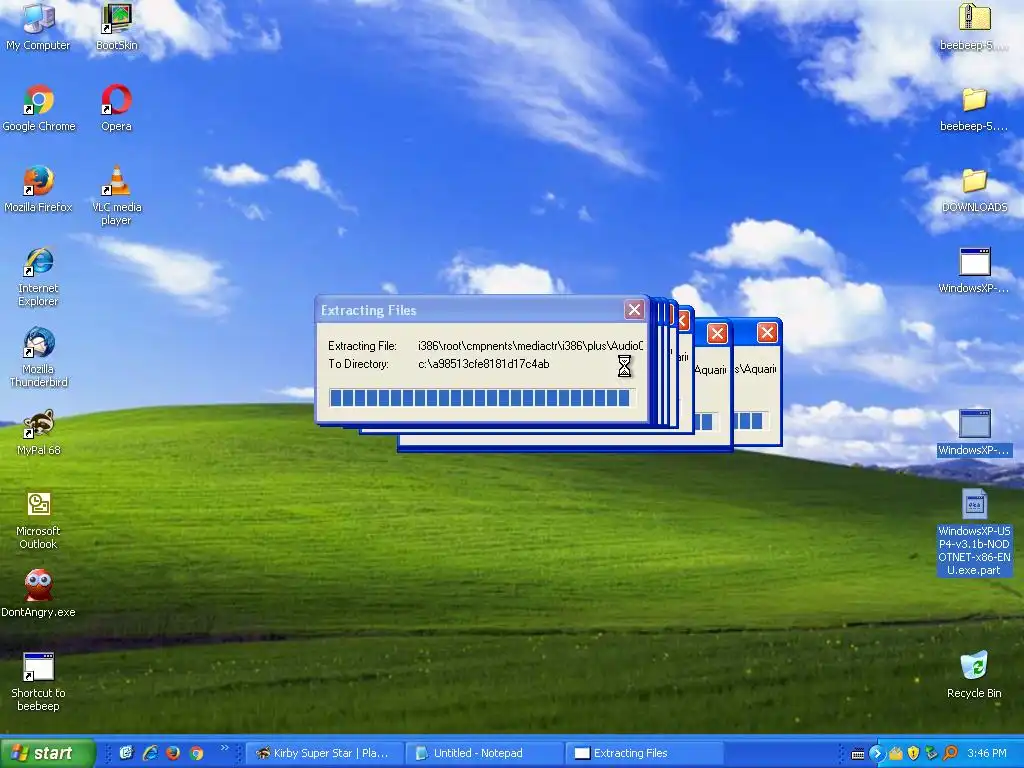Click Show Desktop in Quick Launch
Screen dimensions: 1024x768
(126, 753)
